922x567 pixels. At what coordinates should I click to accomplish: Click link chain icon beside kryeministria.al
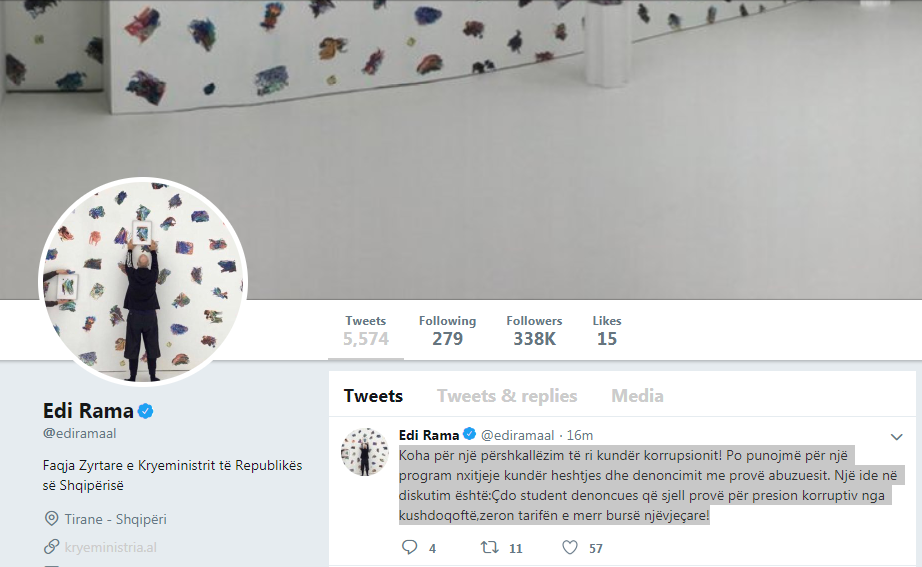[51, 546]
